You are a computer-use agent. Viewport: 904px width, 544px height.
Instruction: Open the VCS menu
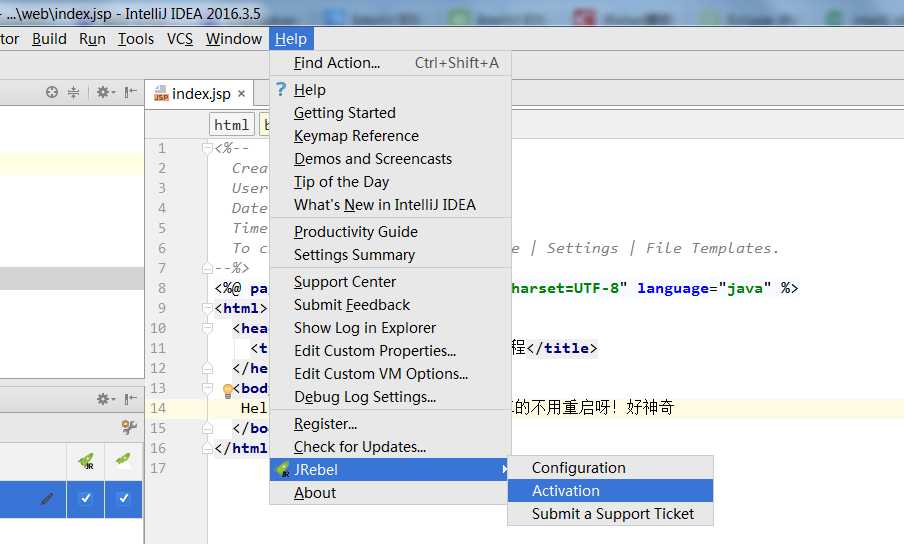coord(180,39)
